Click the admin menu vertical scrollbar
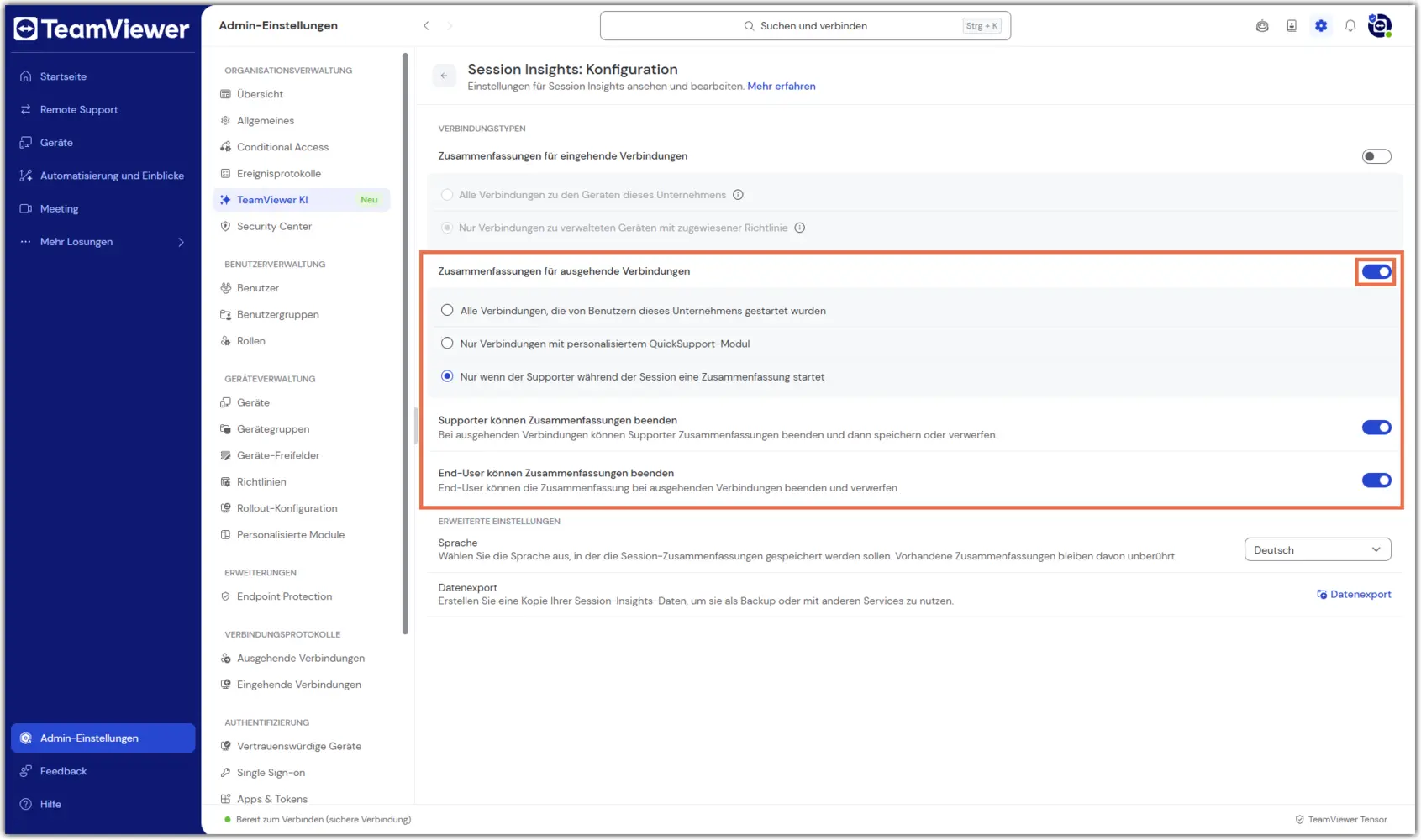 [x=405, y=344]
